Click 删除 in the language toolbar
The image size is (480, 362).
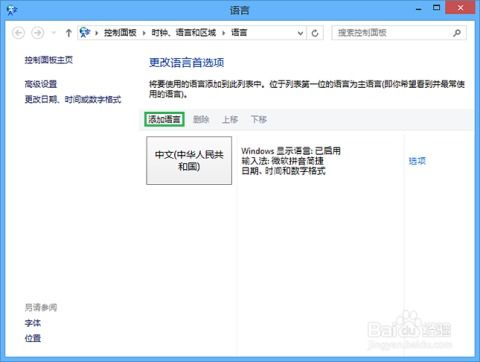[201, 119]
